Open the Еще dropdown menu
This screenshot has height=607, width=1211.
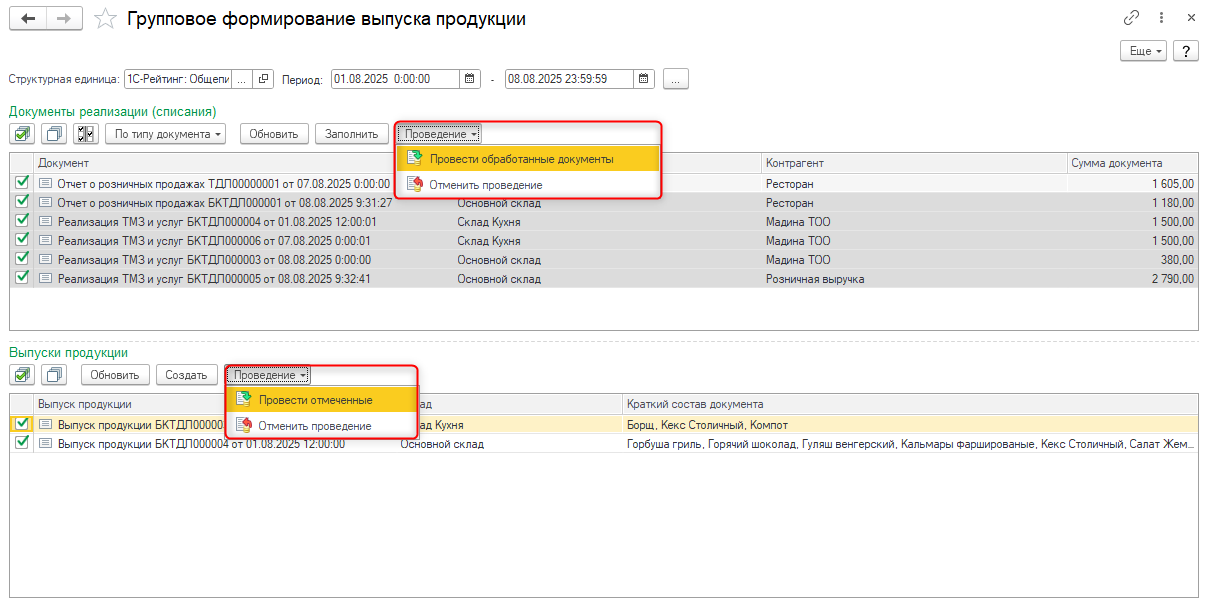pyautogui.click(x=1145, y=51)
